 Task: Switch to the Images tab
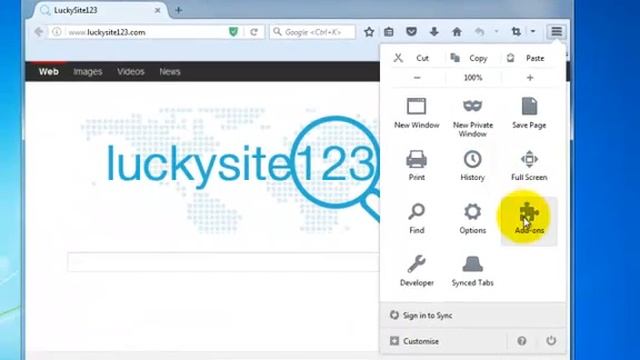88,71
